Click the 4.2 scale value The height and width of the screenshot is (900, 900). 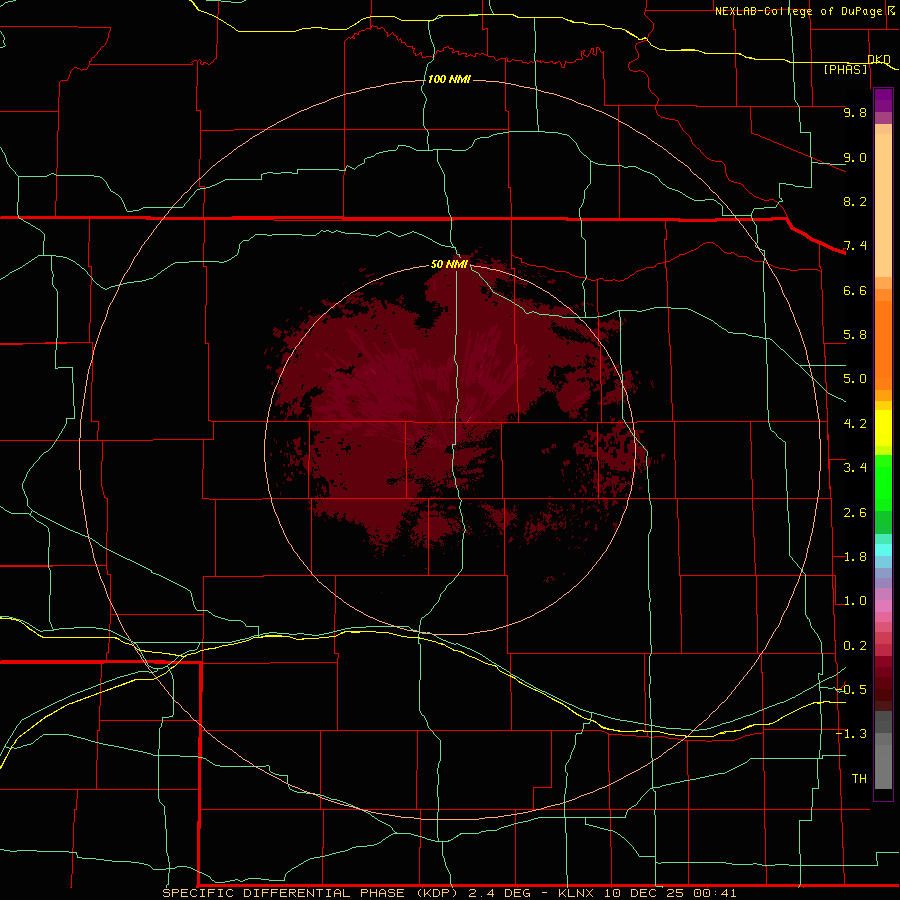click(x=855, y=424)
